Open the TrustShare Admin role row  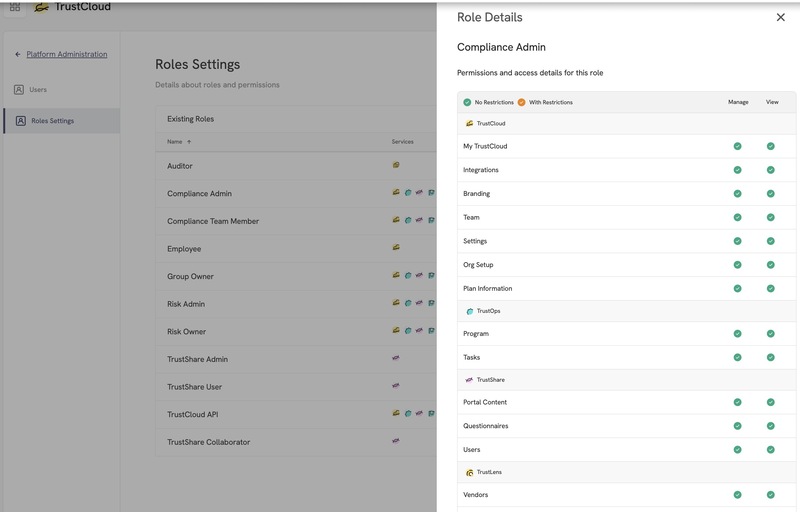click(296, 359)
